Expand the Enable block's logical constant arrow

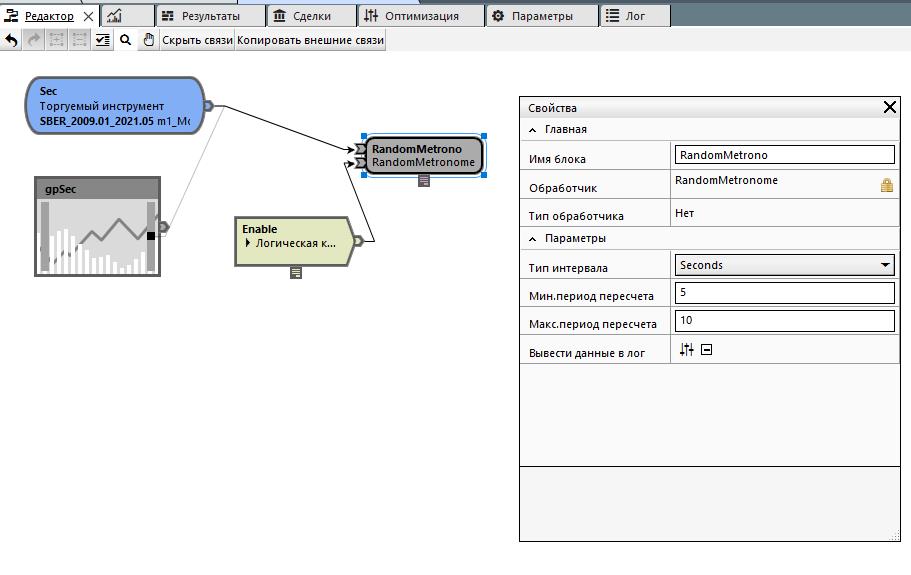(x=248, y=243)
